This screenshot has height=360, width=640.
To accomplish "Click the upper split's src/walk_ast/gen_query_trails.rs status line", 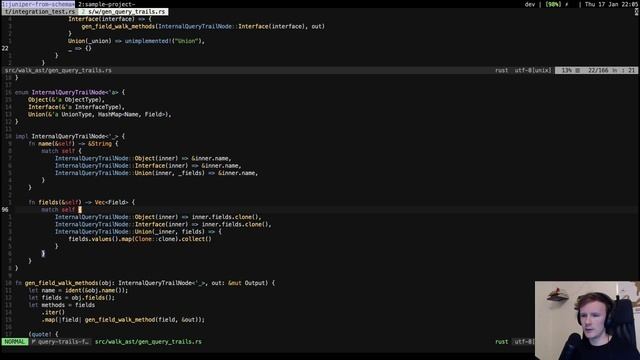I will pos(58,70).
